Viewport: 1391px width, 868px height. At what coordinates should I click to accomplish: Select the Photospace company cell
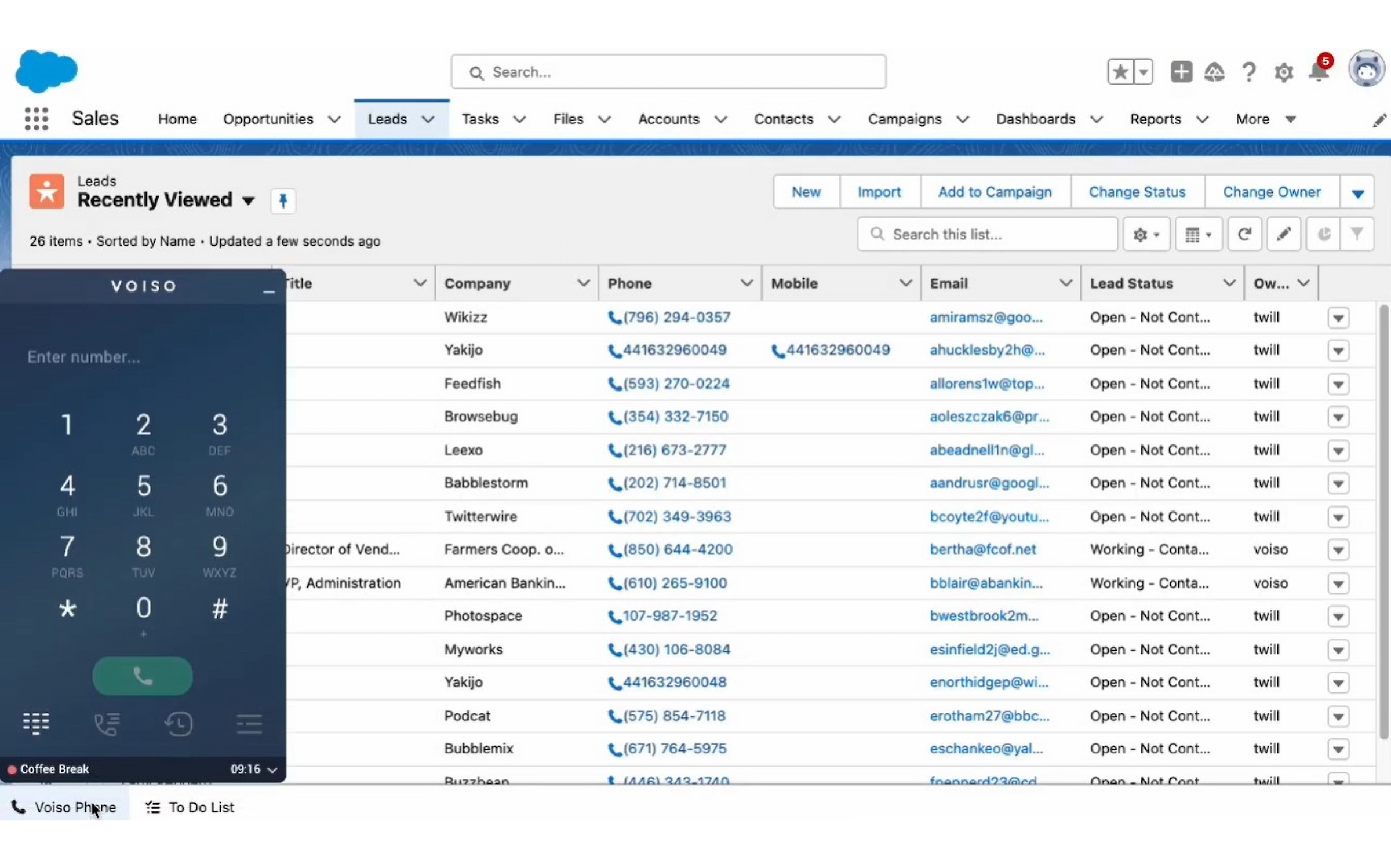pyautogui.click(x=483, y=615)
